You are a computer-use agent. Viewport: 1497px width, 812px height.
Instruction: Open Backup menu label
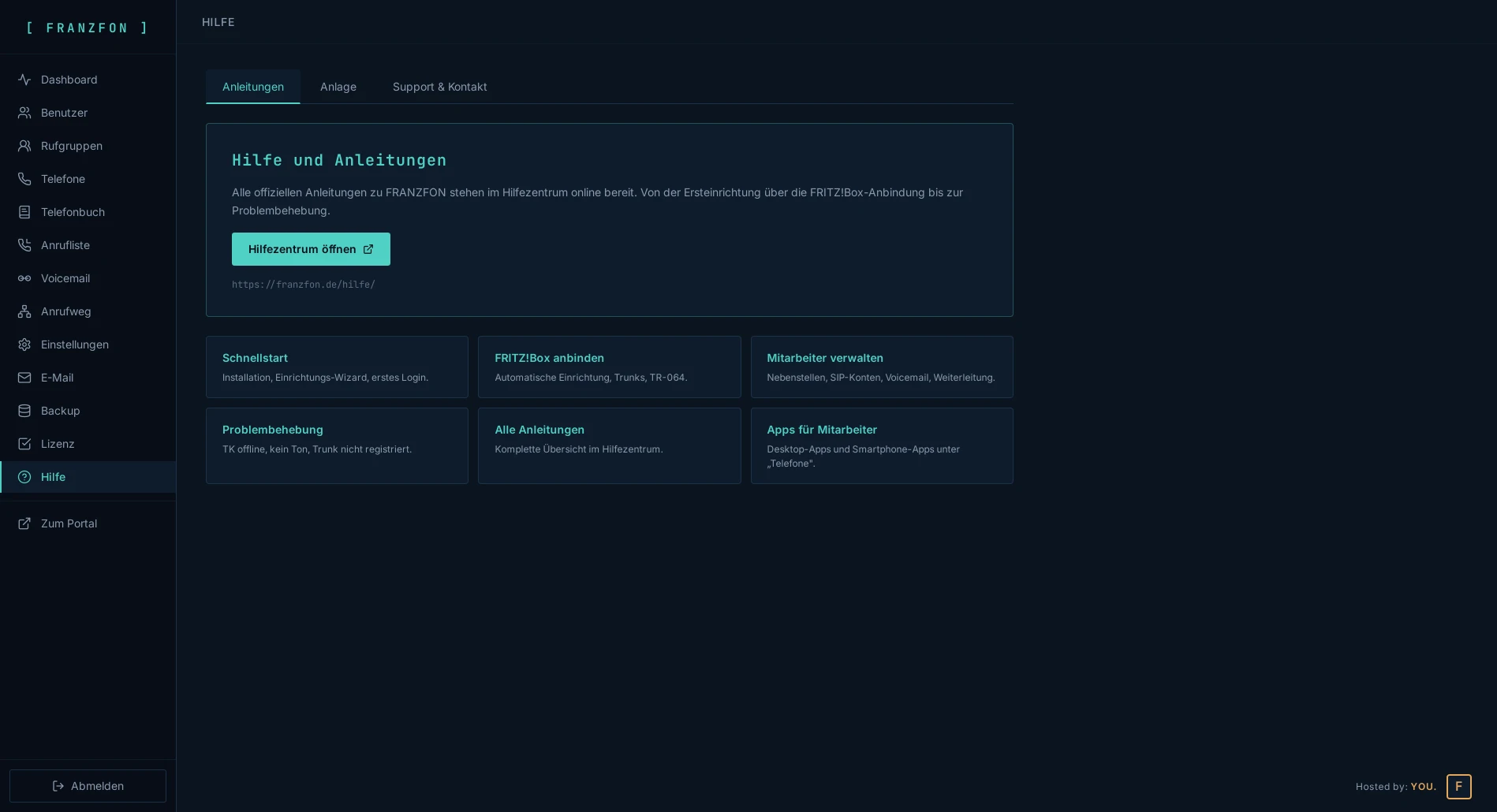(61, 411)
